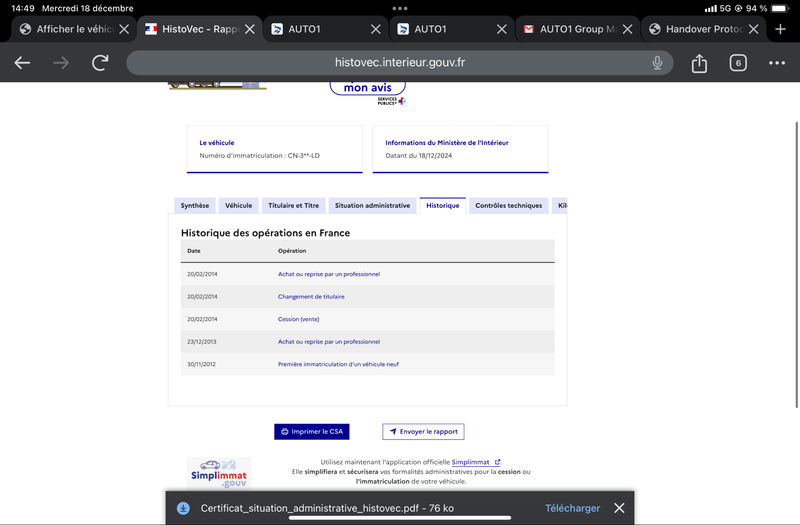Open the Contrôles techniques tab
Image resolution: width=800 pixels, height=525 pixels.
click(x=509, y=206)
